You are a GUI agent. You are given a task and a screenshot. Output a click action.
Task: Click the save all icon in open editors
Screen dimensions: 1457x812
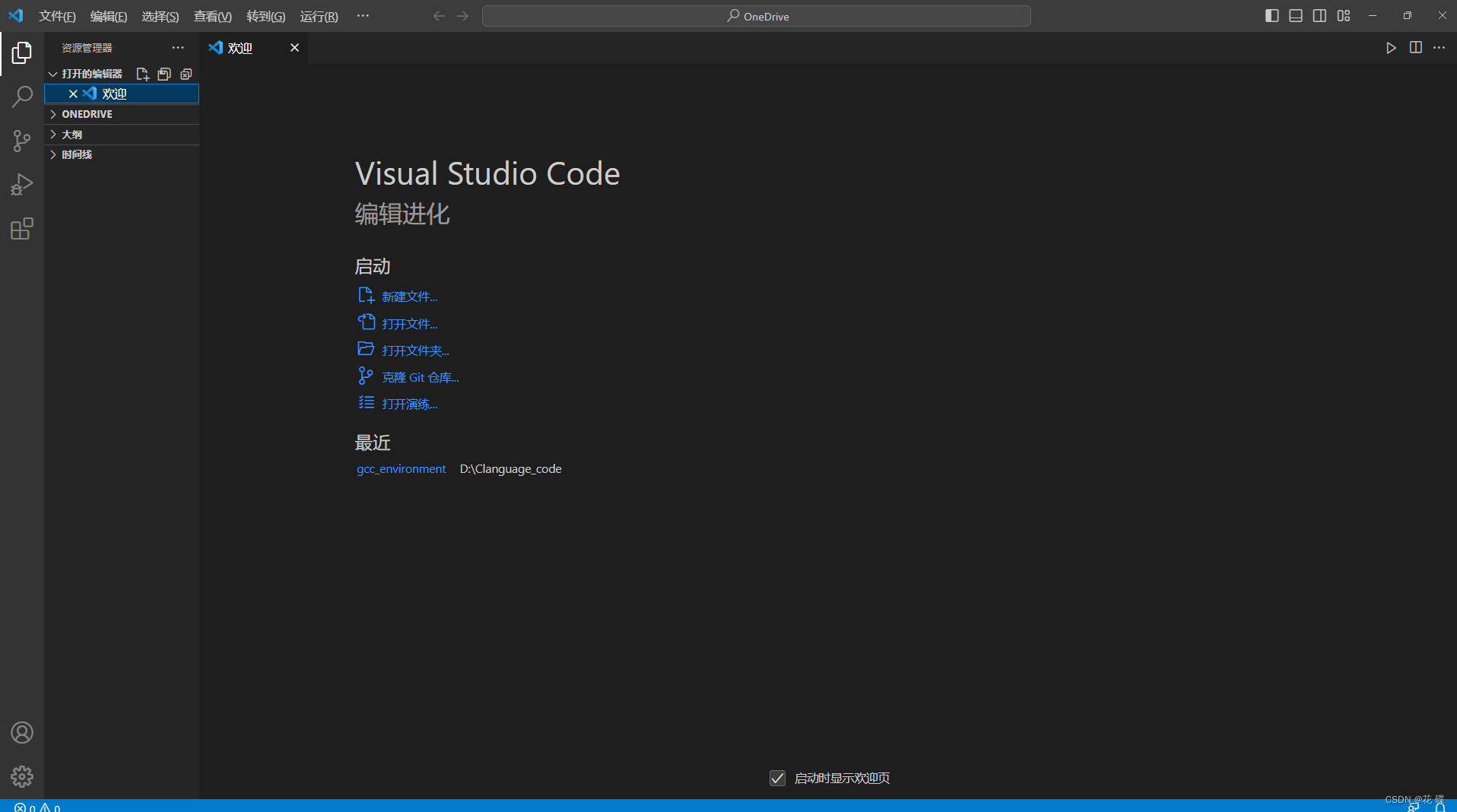coord(164,74)
